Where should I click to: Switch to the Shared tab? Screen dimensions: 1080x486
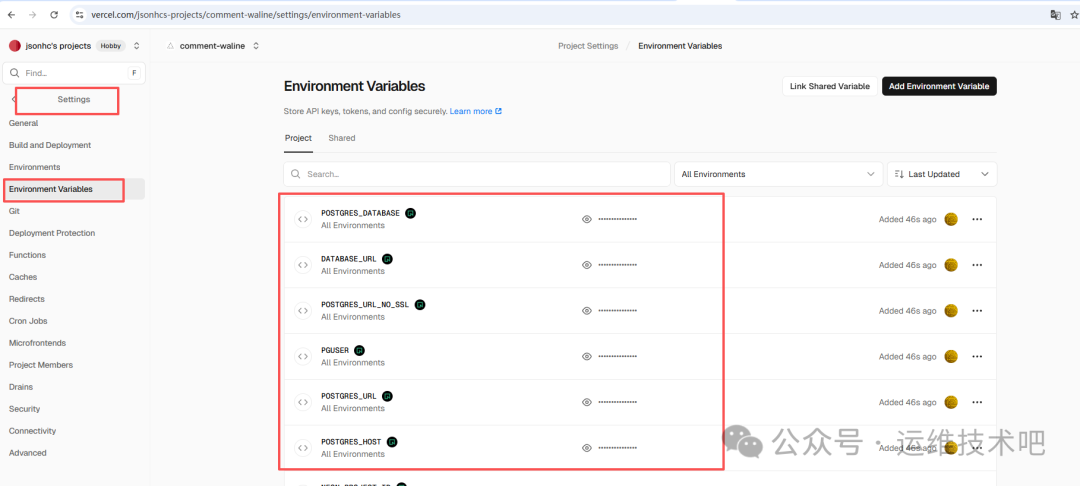coord(342,138)
